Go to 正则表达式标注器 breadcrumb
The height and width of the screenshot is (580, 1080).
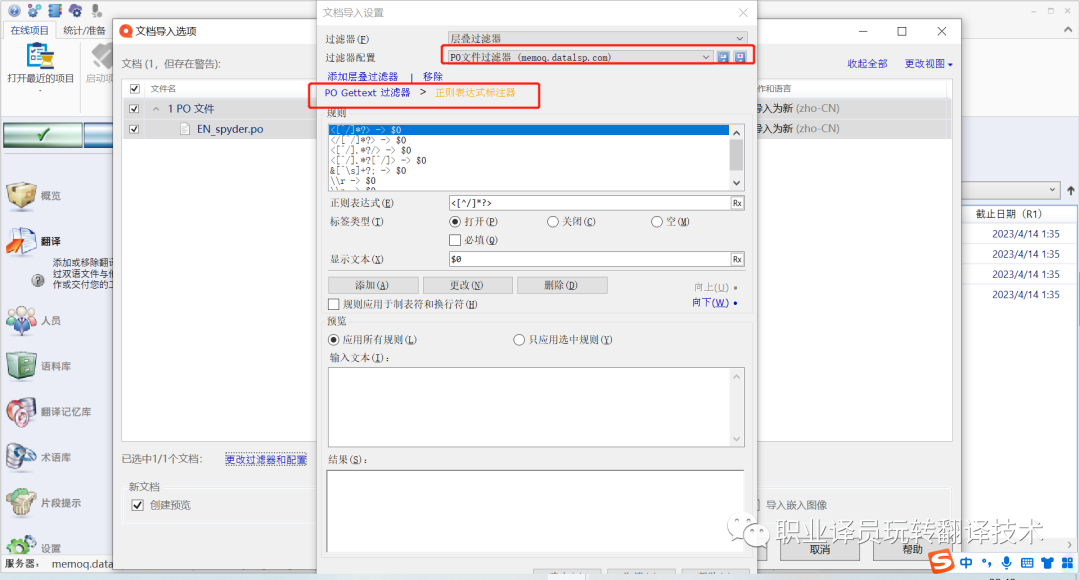click(475, 92)
